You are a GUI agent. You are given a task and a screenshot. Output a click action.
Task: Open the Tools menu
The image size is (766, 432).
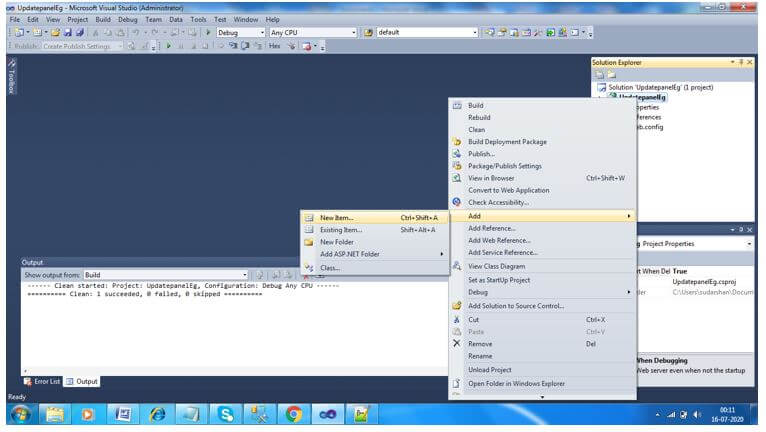tap(198, 20)
